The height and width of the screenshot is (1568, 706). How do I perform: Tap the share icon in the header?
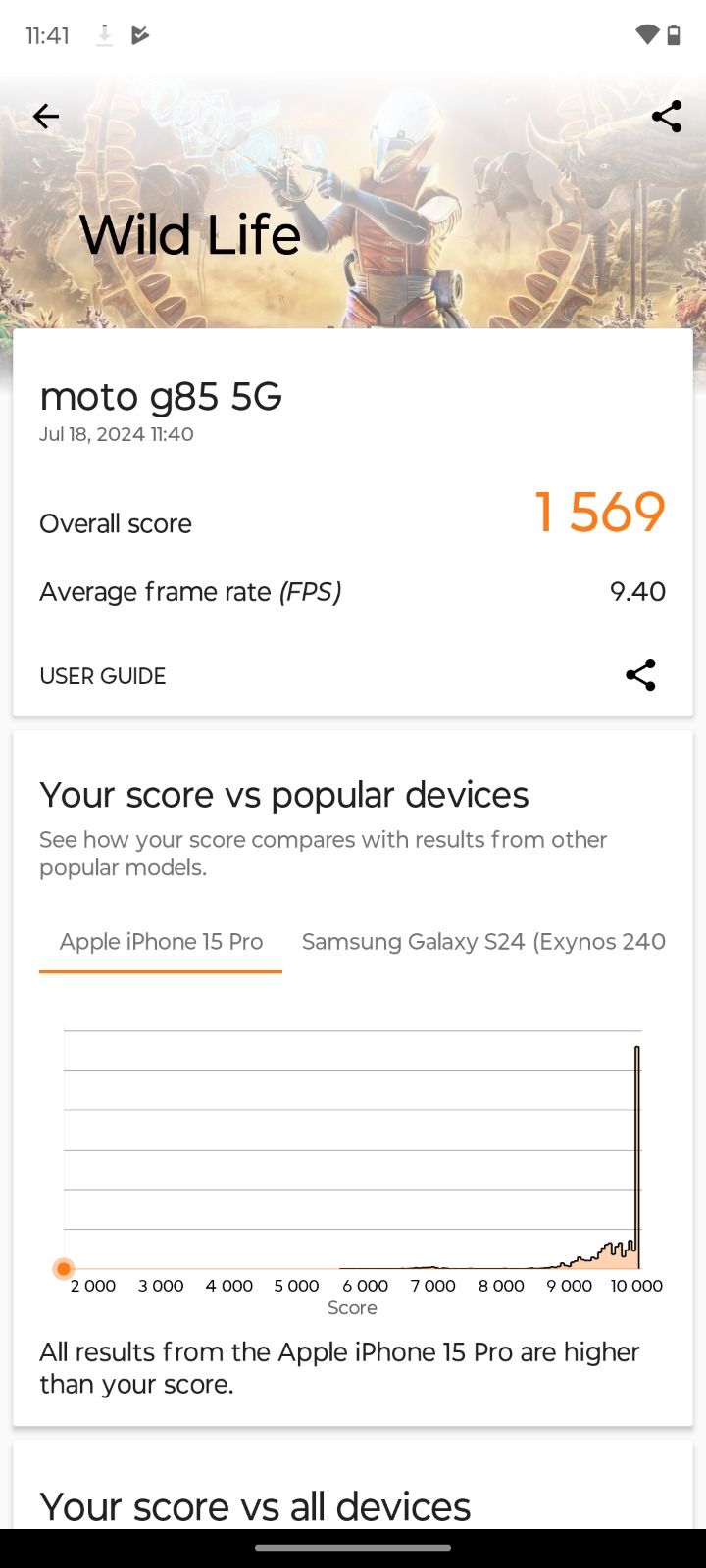click(667, 117)
